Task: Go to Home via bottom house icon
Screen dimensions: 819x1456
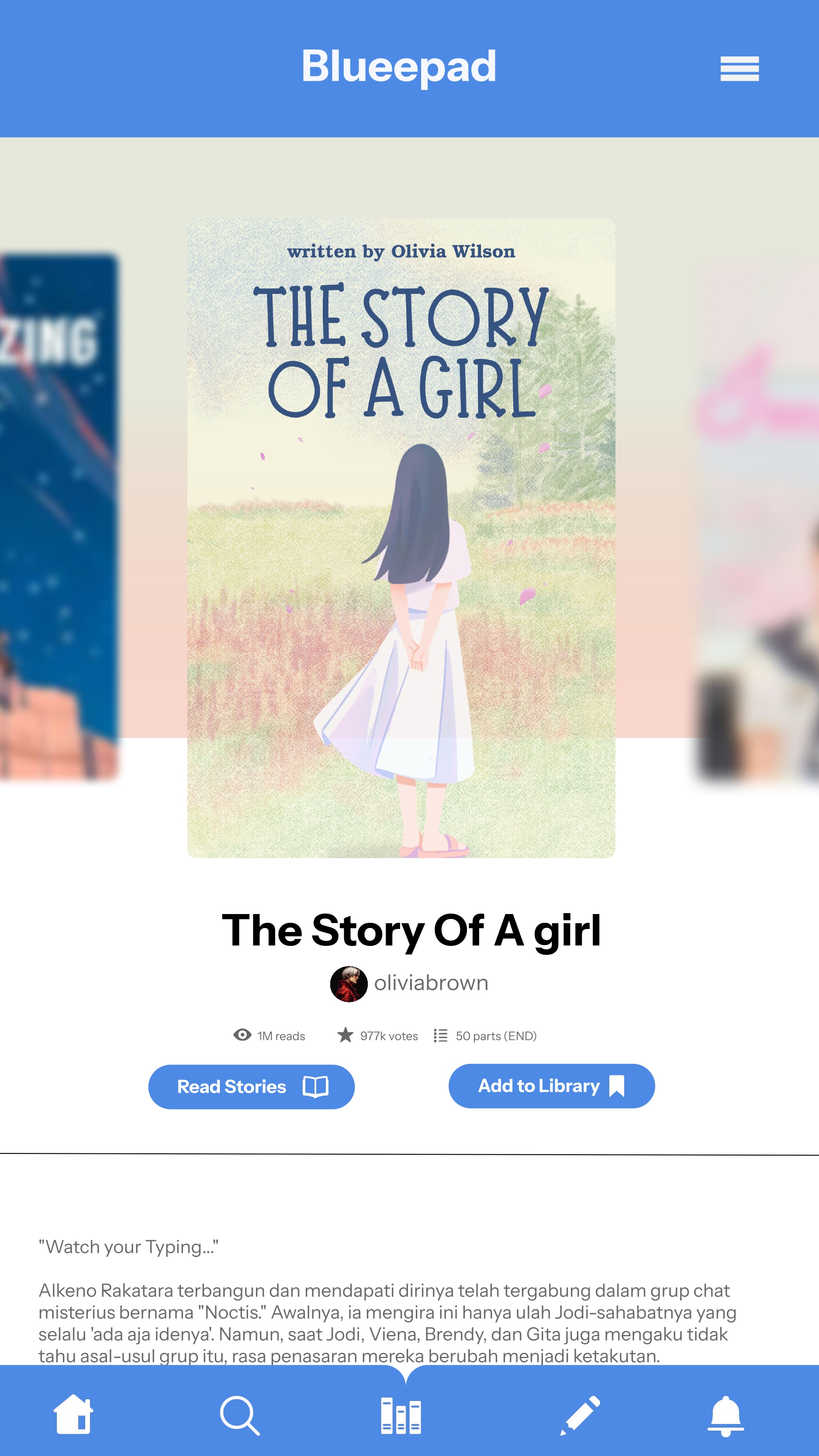Action: 73,1414
